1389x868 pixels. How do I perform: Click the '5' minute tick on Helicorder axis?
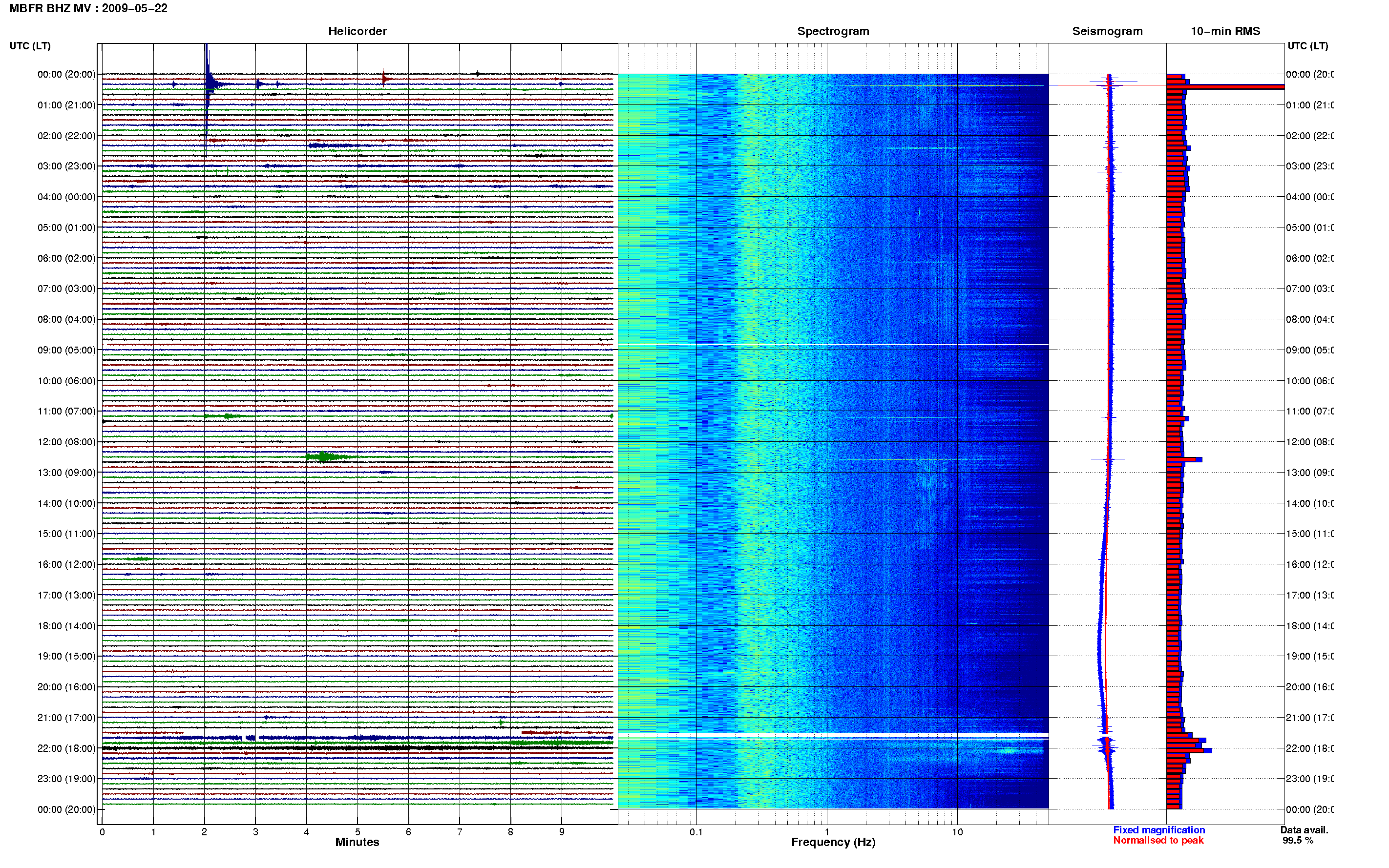coord(357,832)
